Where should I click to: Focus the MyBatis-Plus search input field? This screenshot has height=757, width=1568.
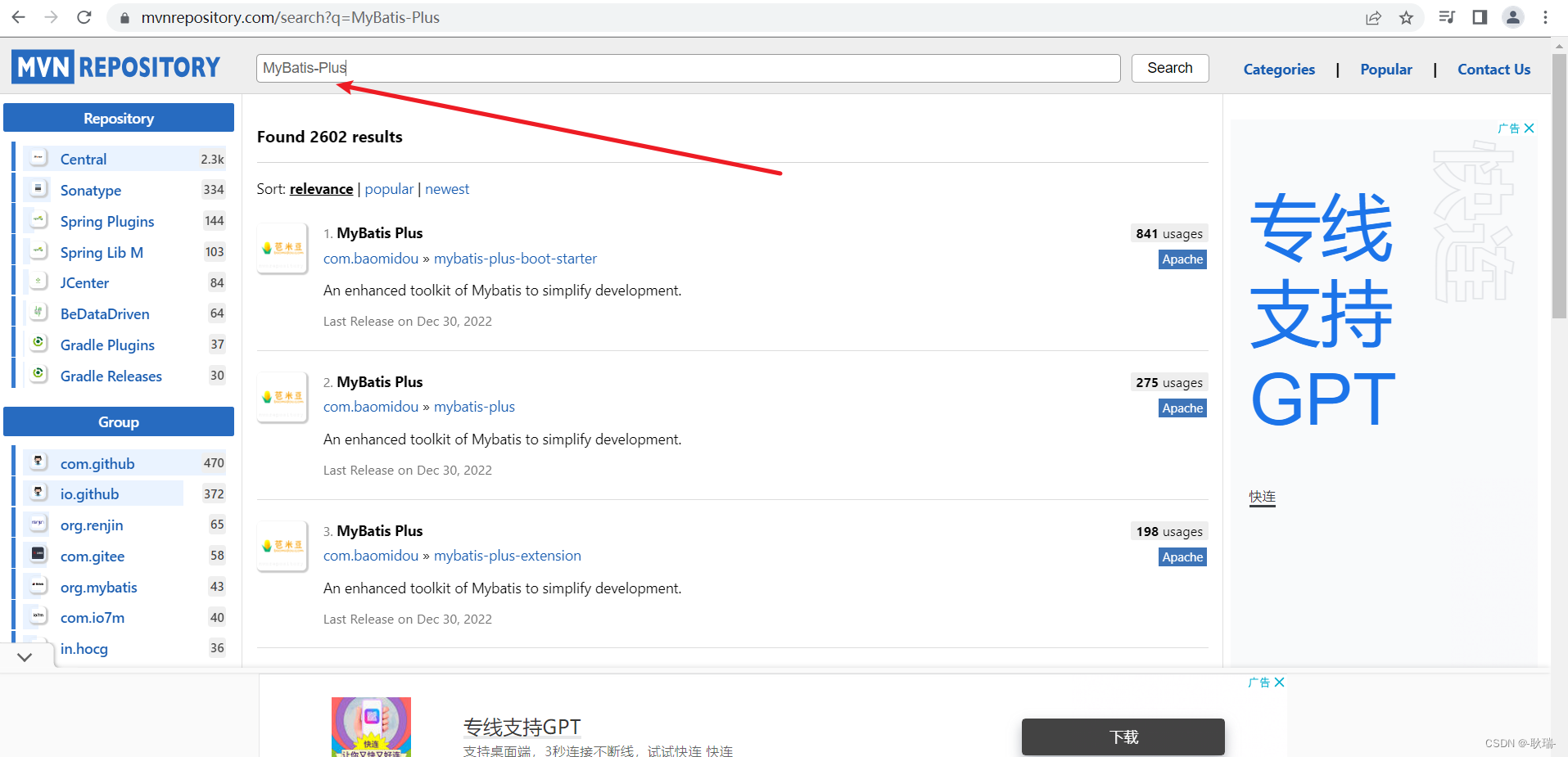pos(688,68)
